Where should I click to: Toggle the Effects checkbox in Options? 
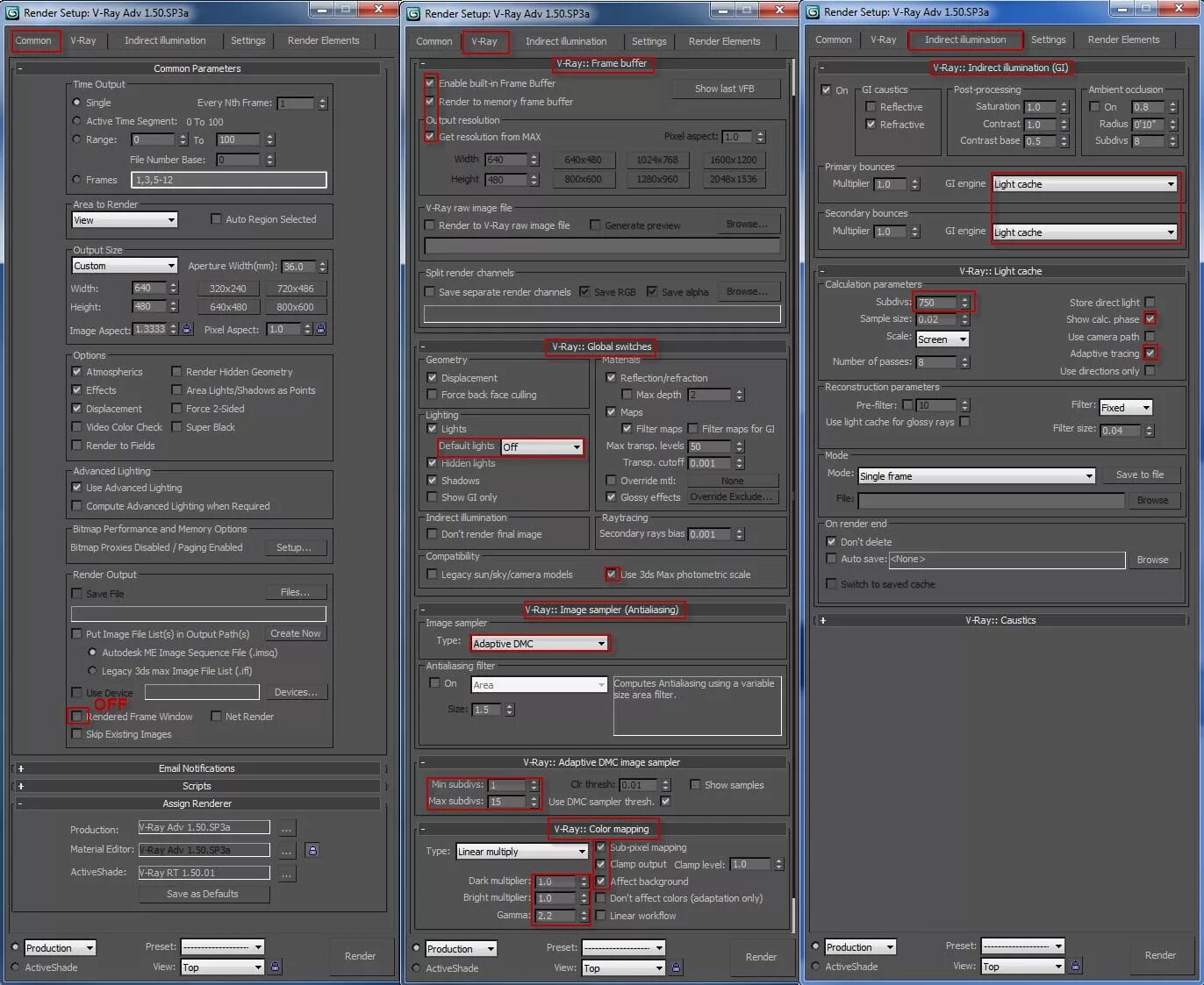pos(76,390)
